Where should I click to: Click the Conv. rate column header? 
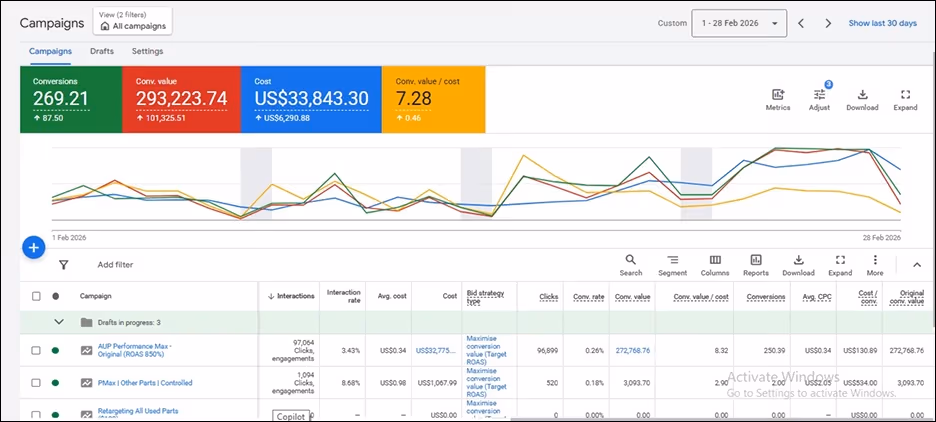click(x=589, y=296)
